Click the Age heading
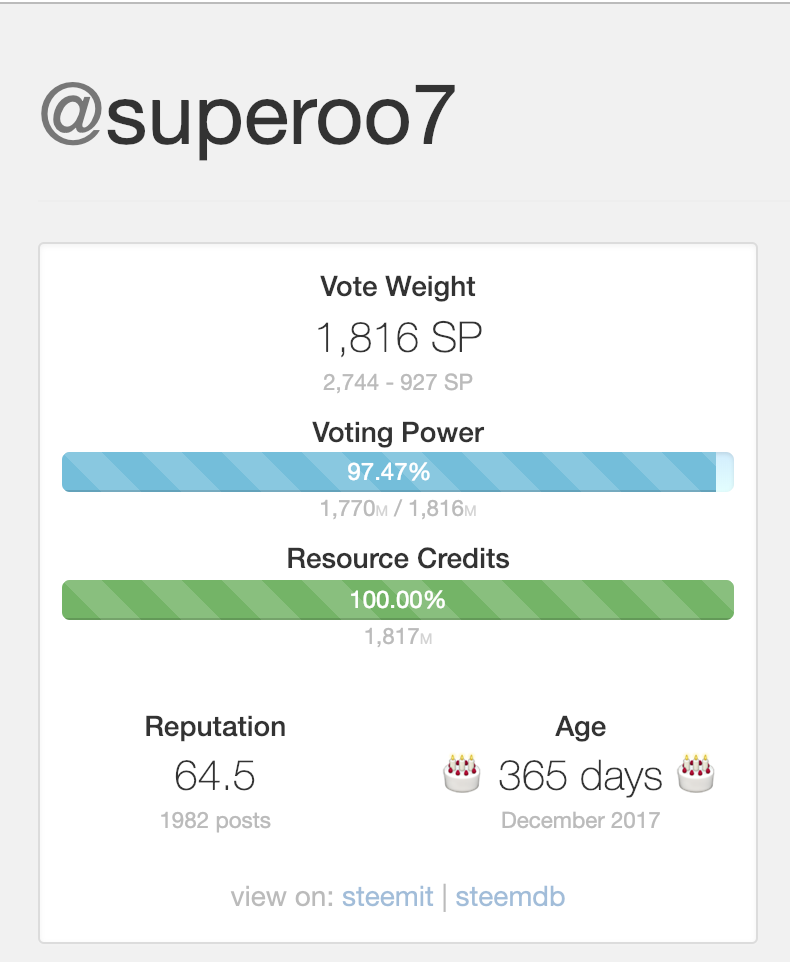The image size is (790, 962). (580, 727)
